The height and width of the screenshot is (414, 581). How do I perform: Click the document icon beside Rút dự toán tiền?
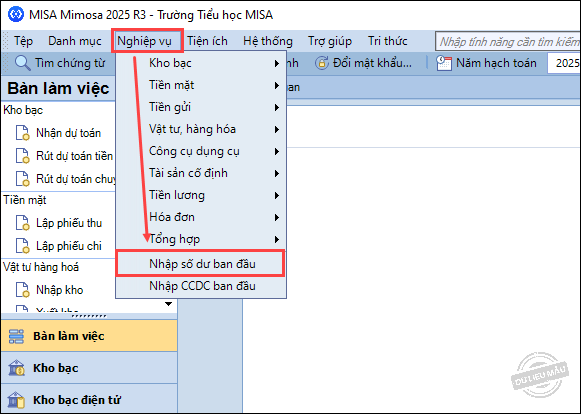click(x=22, y=156)
